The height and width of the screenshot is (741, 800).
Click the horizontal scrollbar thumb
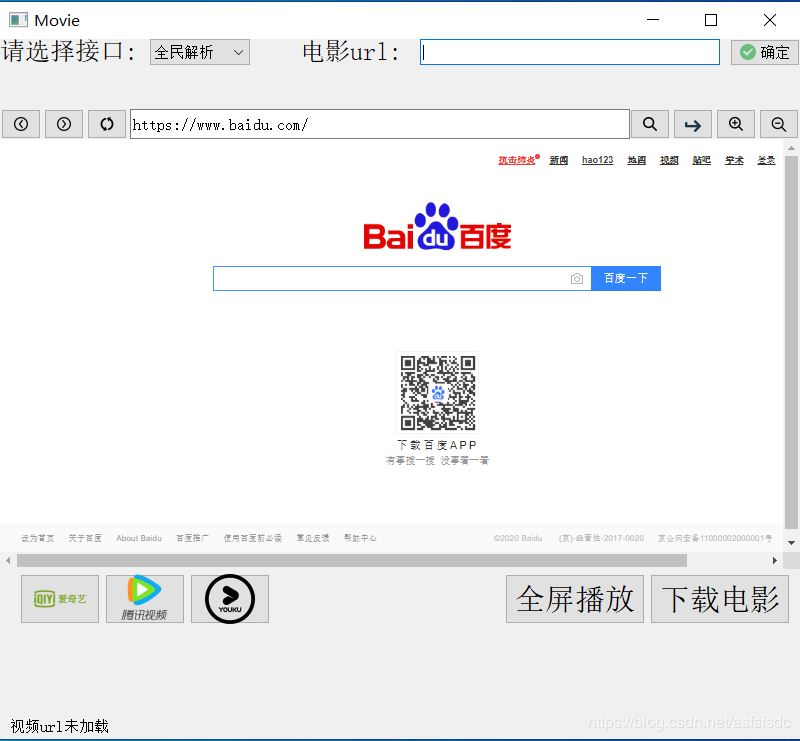[352, 560]
